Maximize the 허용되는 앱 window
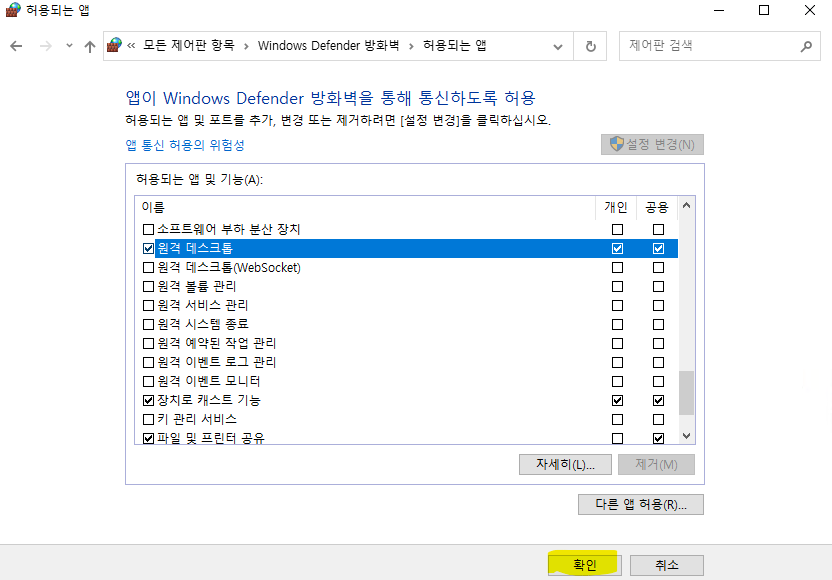 pos(764,10)
